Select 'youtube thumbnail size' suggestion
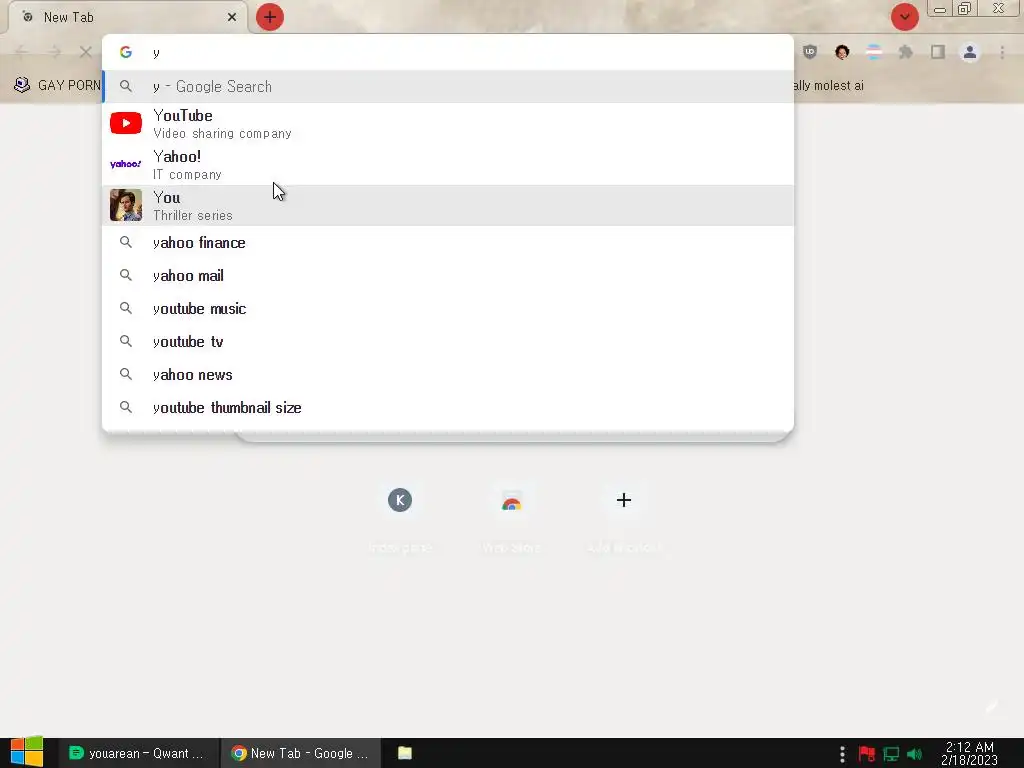The width and height of the screenshot is (1024, 768). coord(448,408)
